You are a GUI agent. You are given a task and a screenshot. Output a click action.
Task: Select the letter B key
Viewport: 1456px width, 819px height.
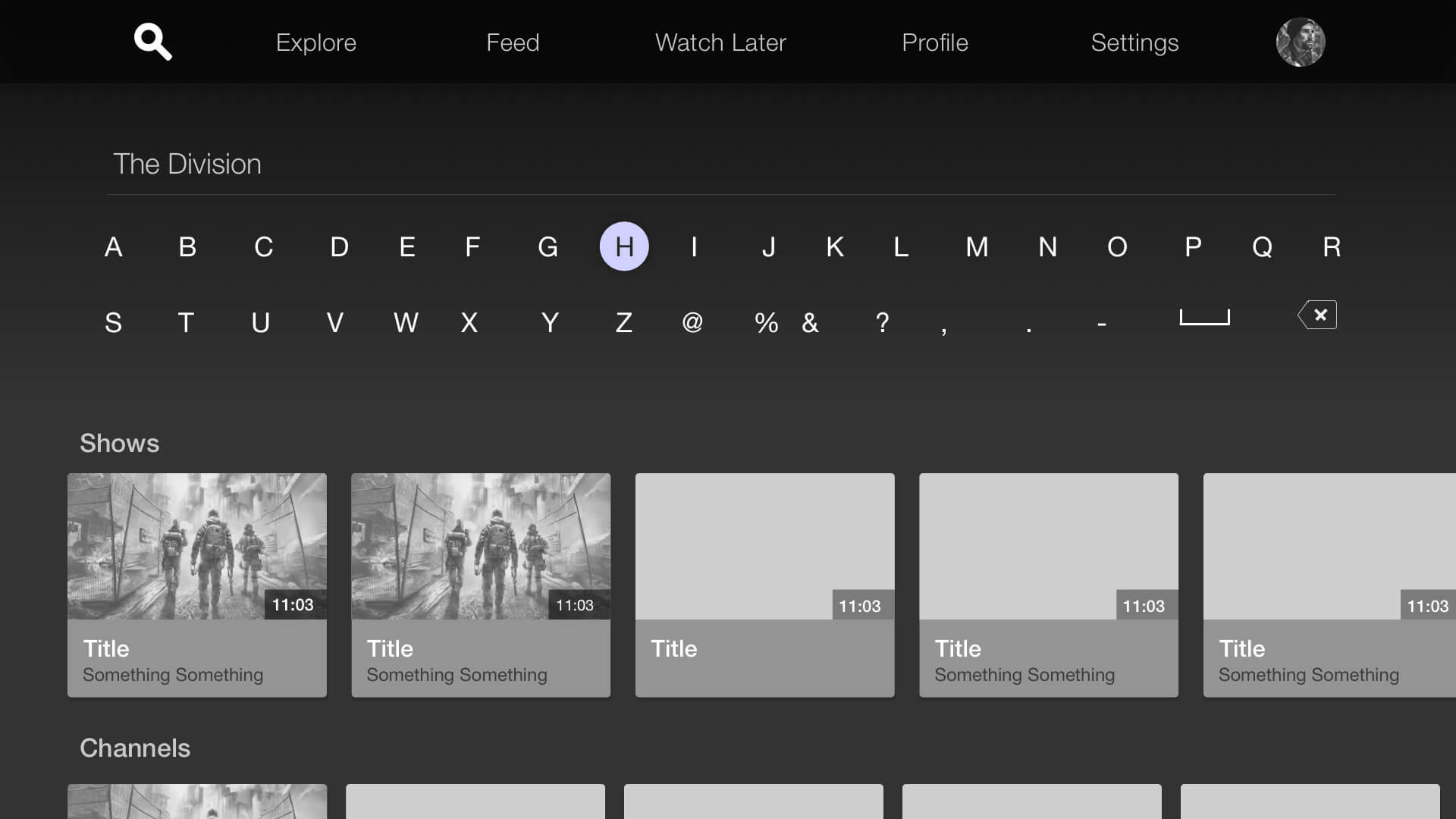pyautogui.click(x=187, y=247)
